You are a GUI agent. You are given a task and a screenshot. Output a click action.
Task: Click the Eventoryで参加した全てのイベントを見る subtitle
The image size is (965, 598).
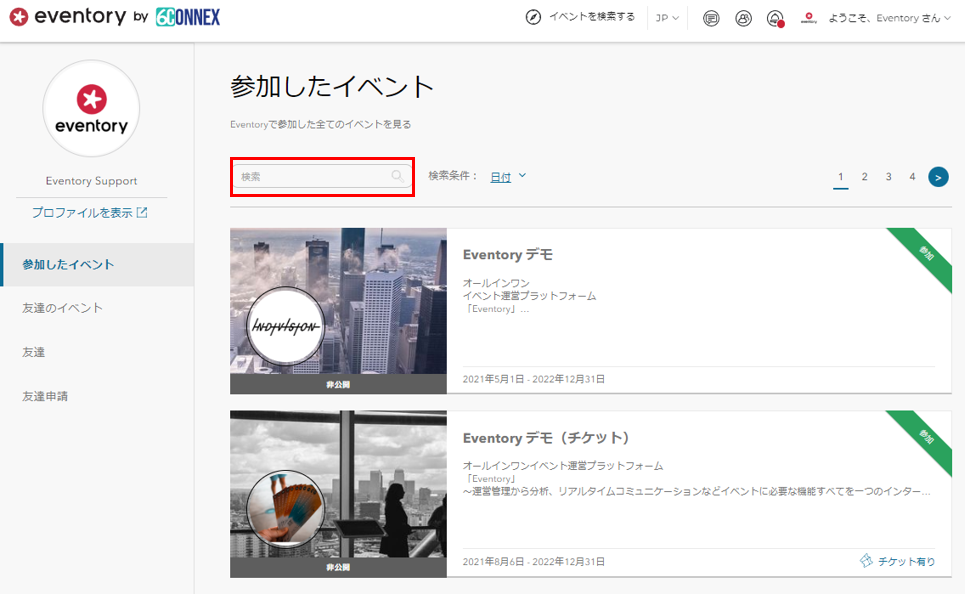point(321,124)
